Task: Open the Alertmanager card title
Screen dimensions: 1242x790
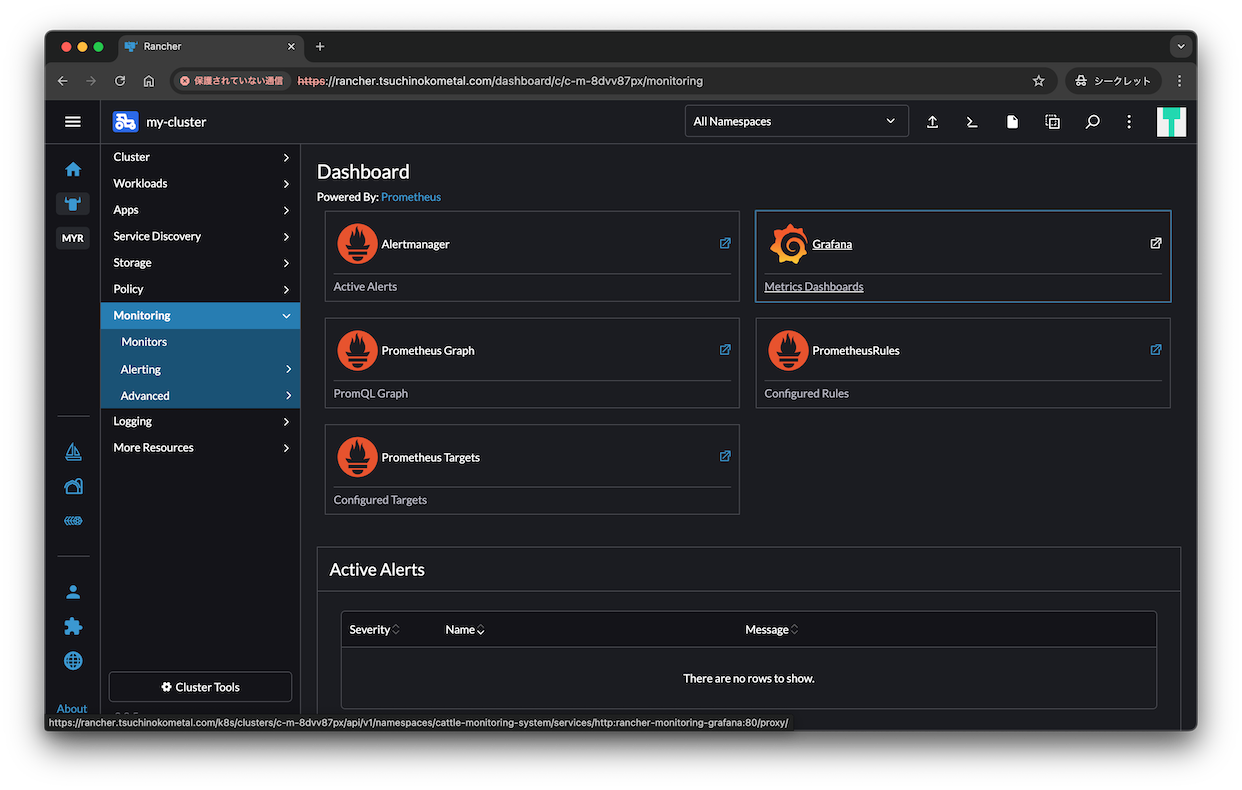Action: point(415,244)
